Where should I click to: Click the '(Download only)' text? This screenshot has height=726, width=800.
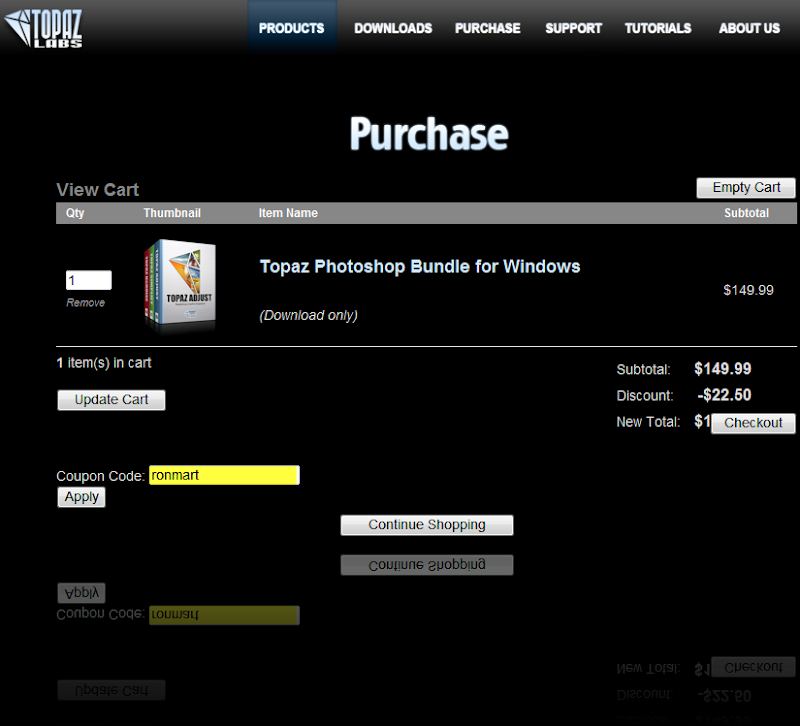click(308, 315)
